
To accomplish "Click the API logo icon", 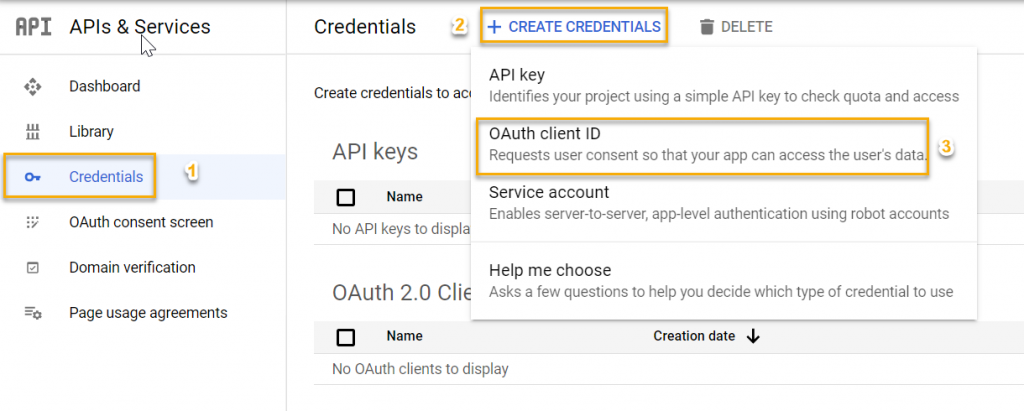I will point(33,27).
